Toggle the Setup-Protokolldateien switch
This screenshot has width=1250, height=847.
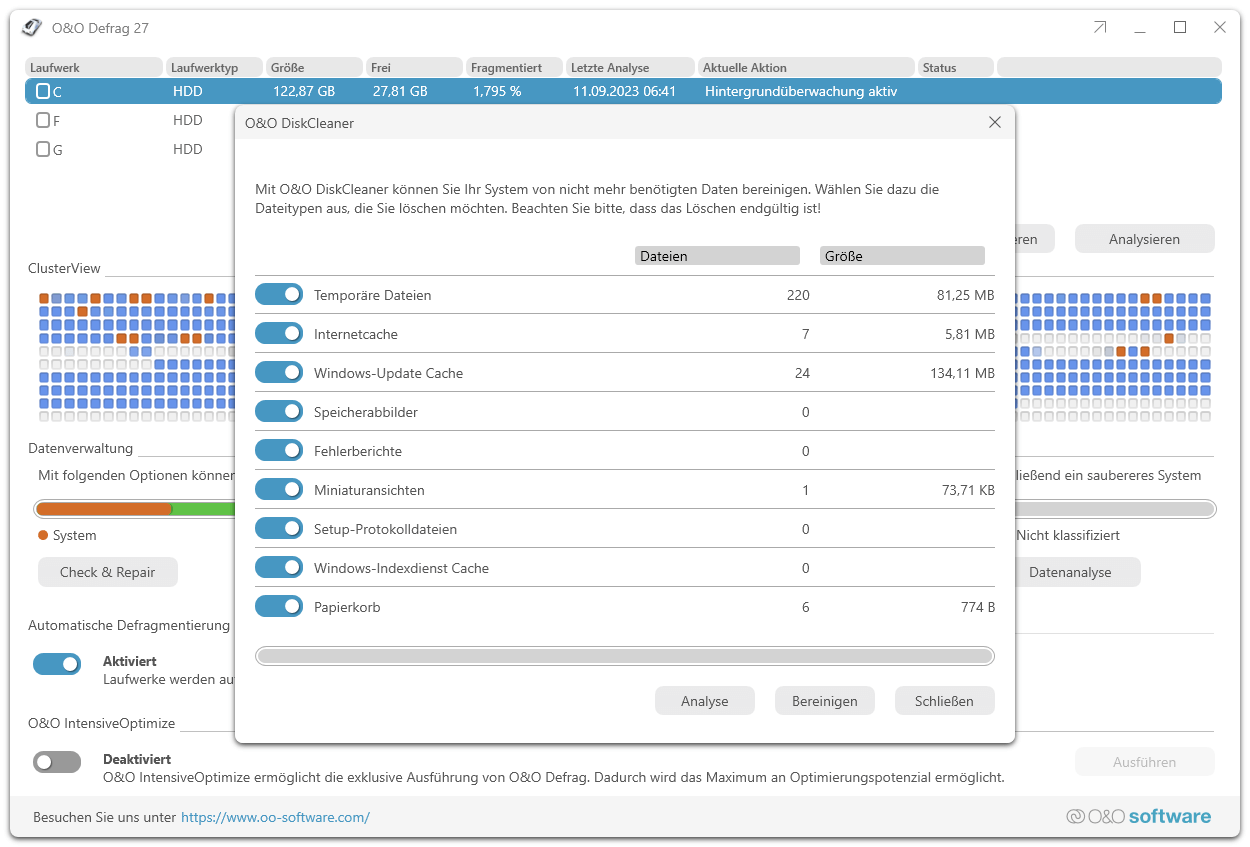point(279,528)
